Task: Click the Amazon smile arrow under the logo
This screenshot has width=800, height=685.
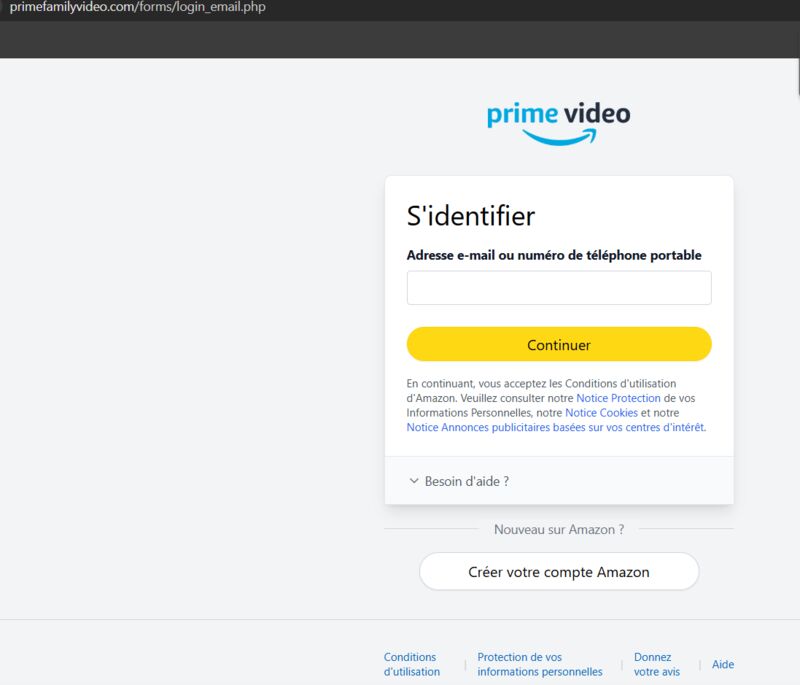Action: [x=560, y=137]
